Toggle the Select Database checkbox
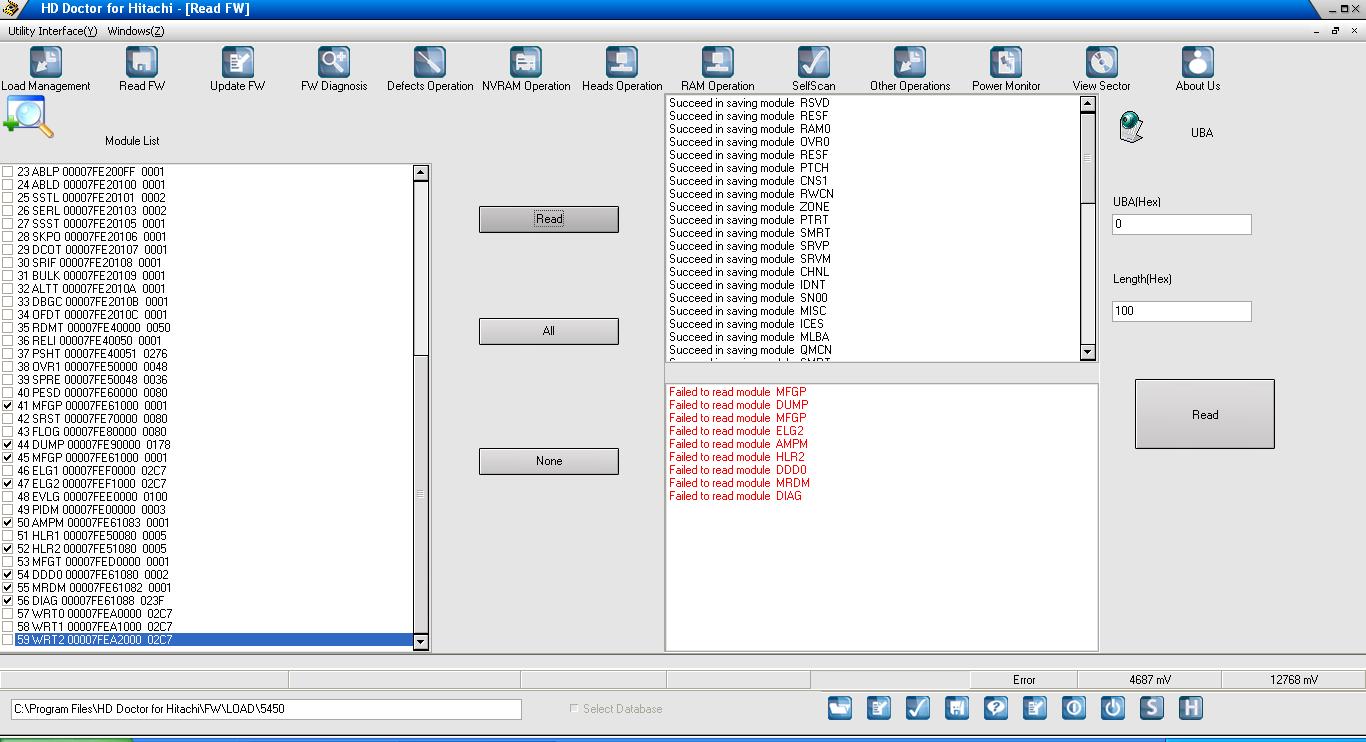Screen dimensions: 1366x742 (574, 708)
